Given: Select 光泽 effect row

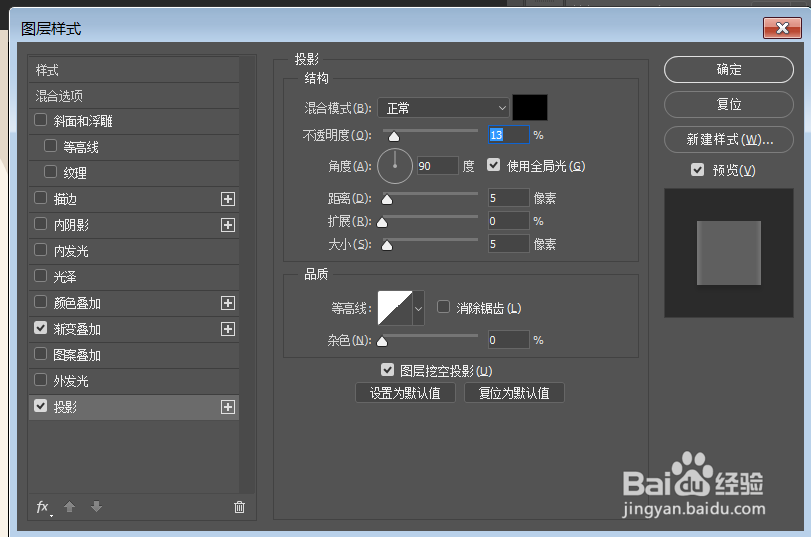Looking at the screenshot, I should [x=133, y=277].
